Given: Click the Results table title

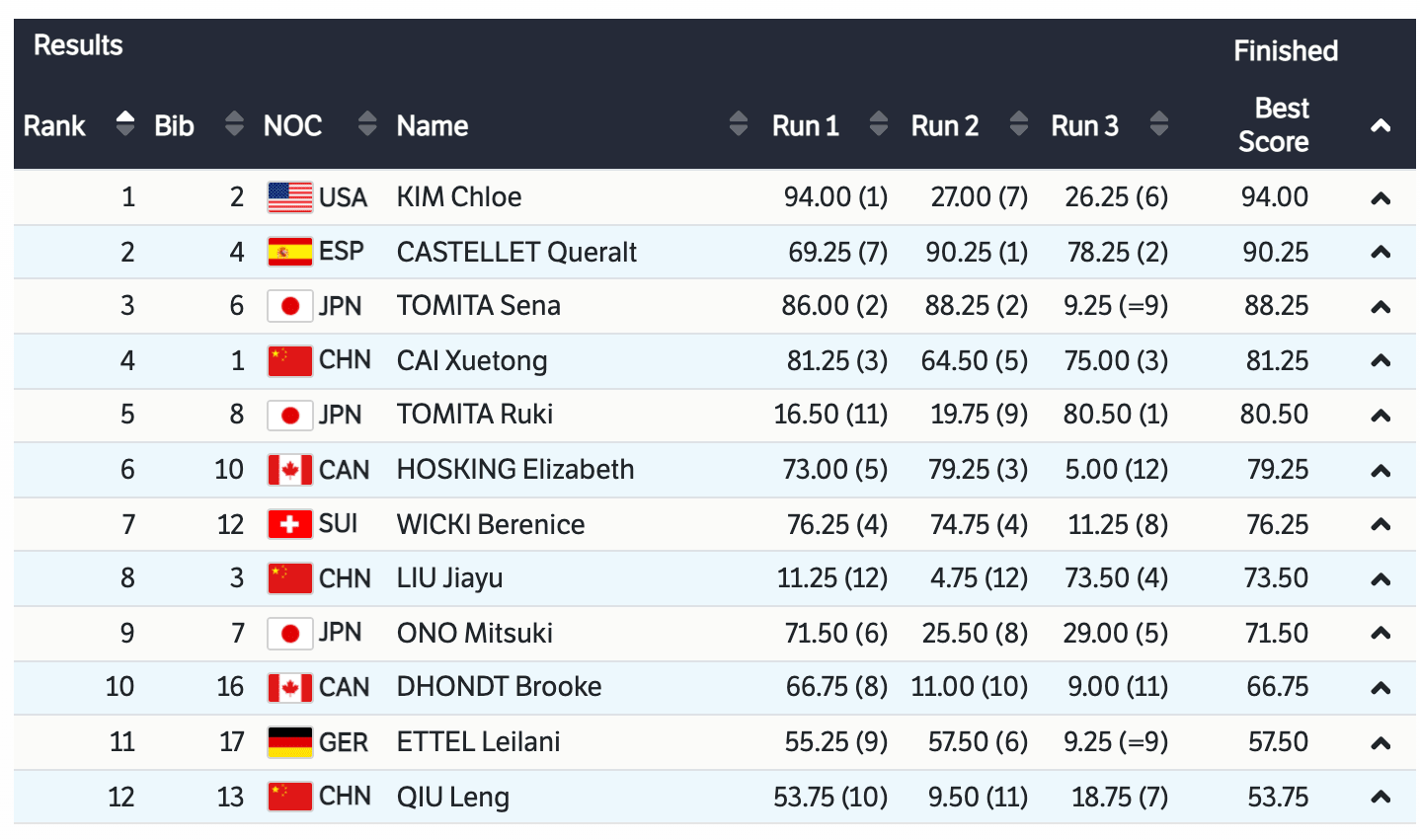Looking at the screenshot, I should [78, 45].
